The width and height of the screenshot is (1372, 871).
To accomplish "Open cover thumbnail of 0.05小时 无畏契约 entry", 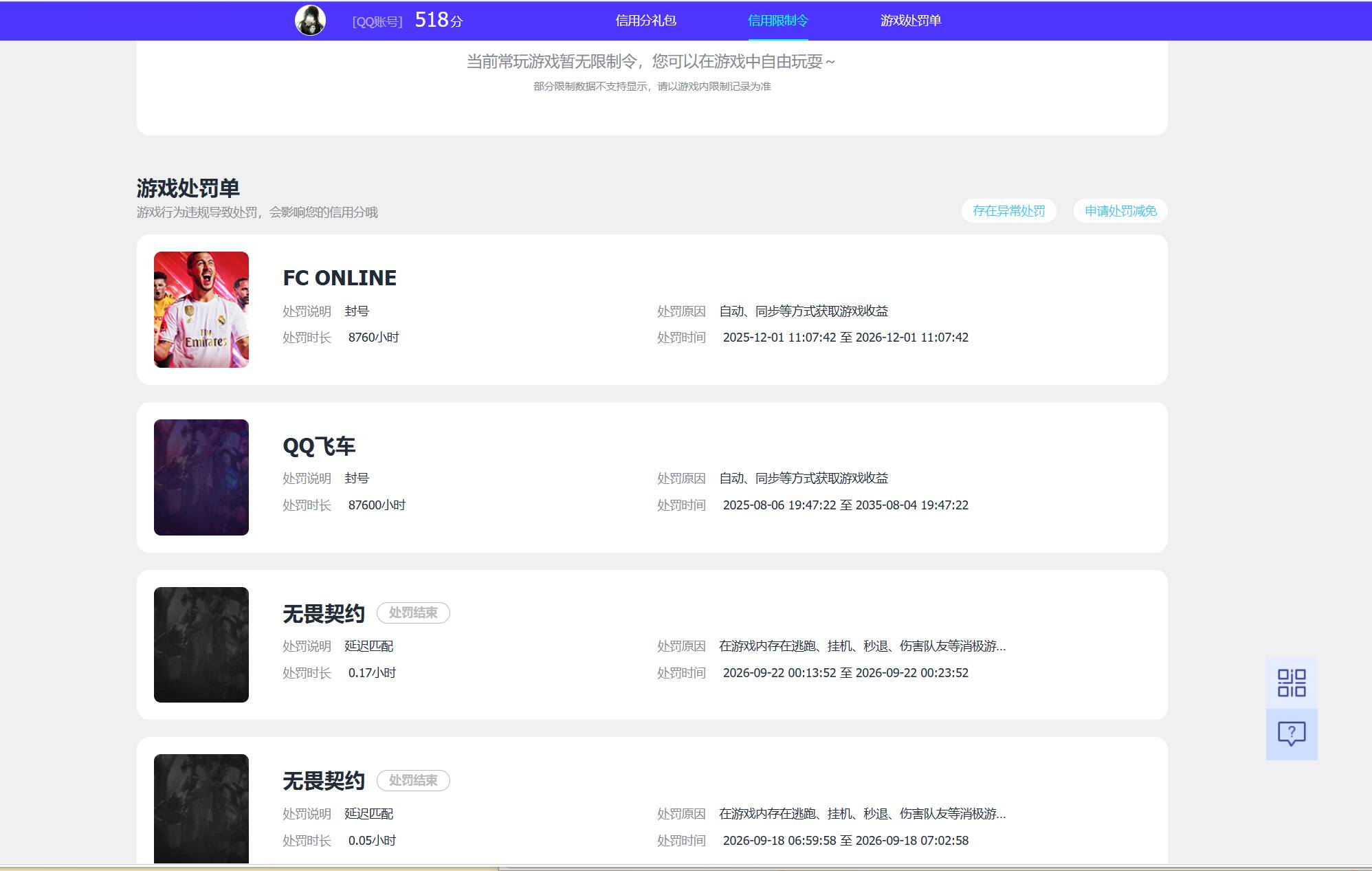I will 201,808.
